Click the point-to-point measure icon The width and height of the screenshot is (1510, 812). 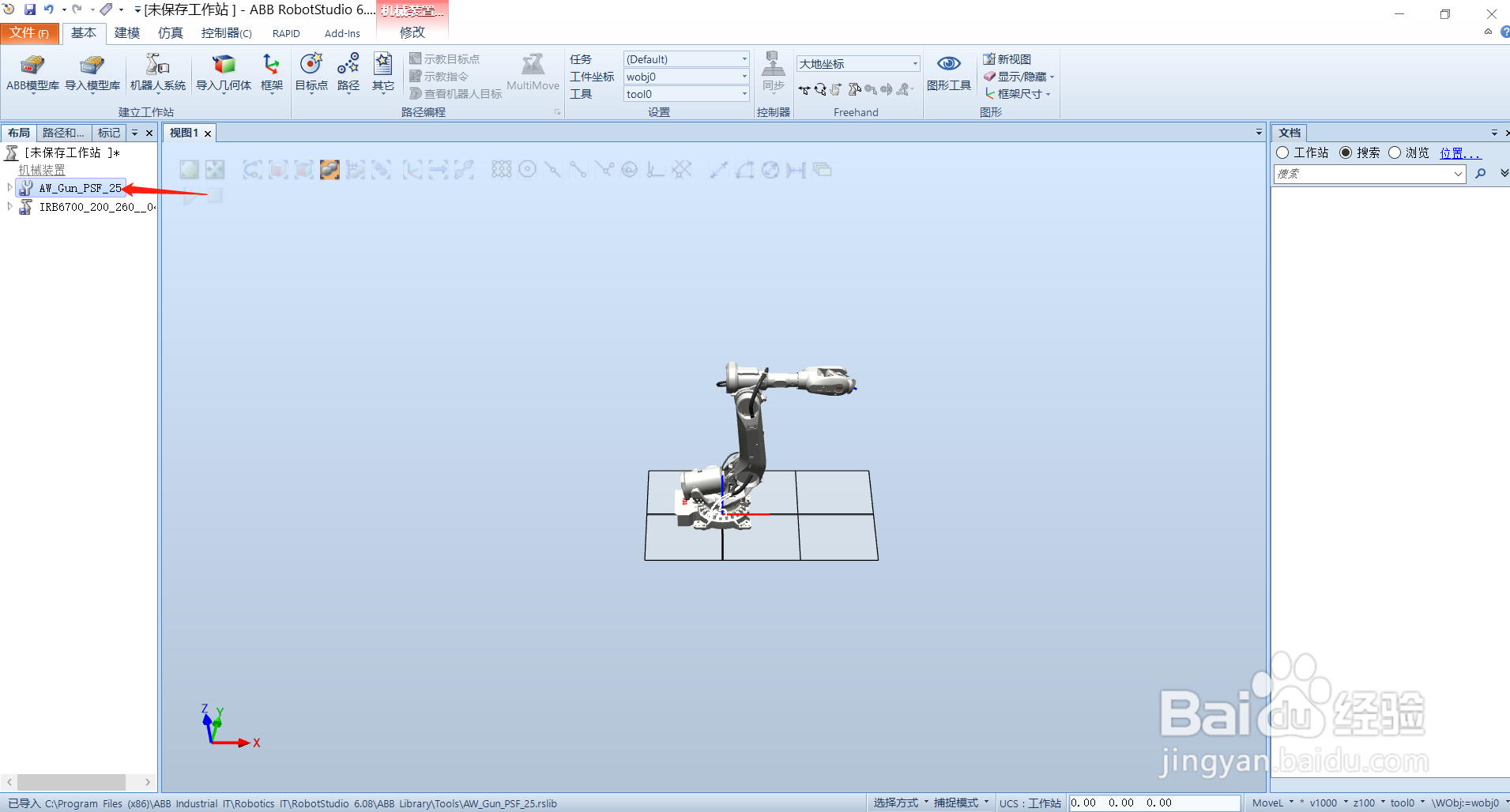718,169
